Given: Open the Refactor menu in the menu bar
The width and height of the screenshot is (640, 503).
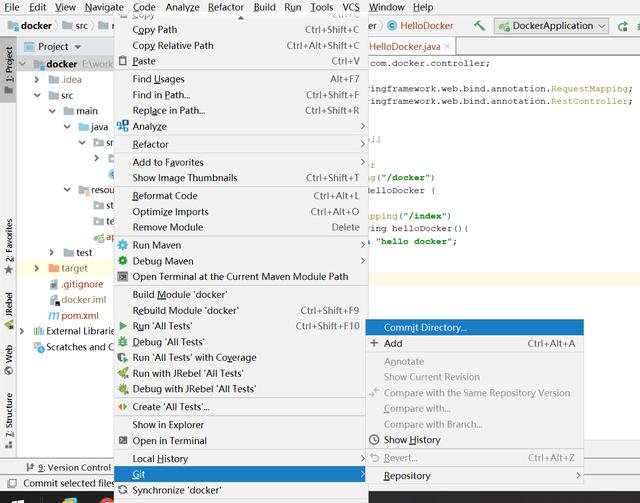Looking at the screenshot, I should pos(225,7).
